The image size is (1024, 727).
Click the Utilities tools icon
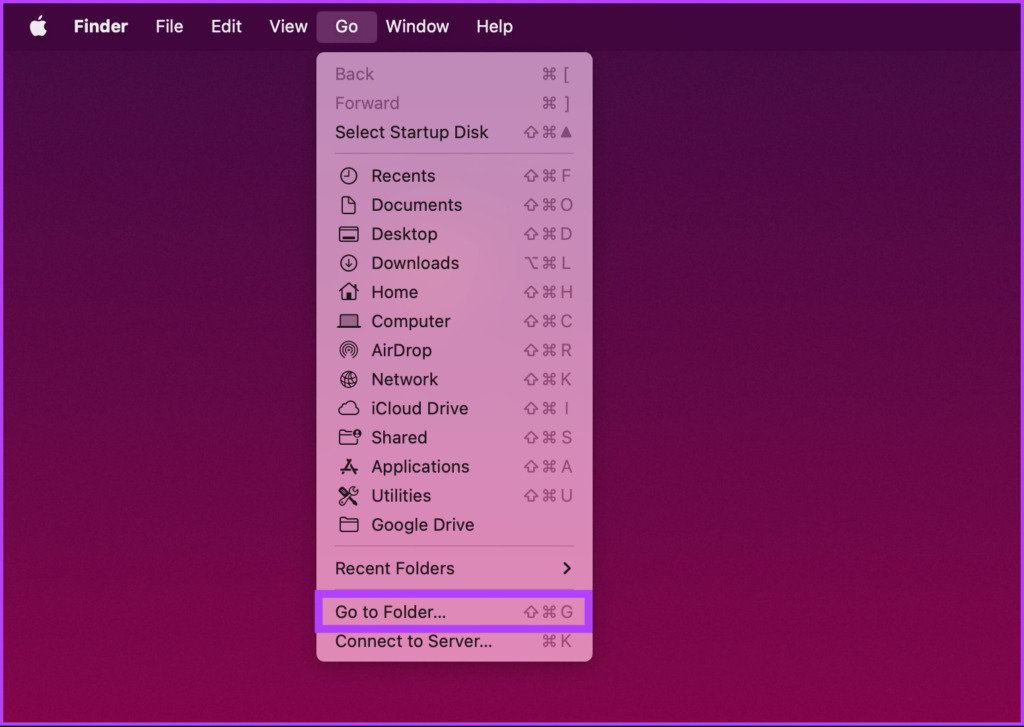(349, 496)
